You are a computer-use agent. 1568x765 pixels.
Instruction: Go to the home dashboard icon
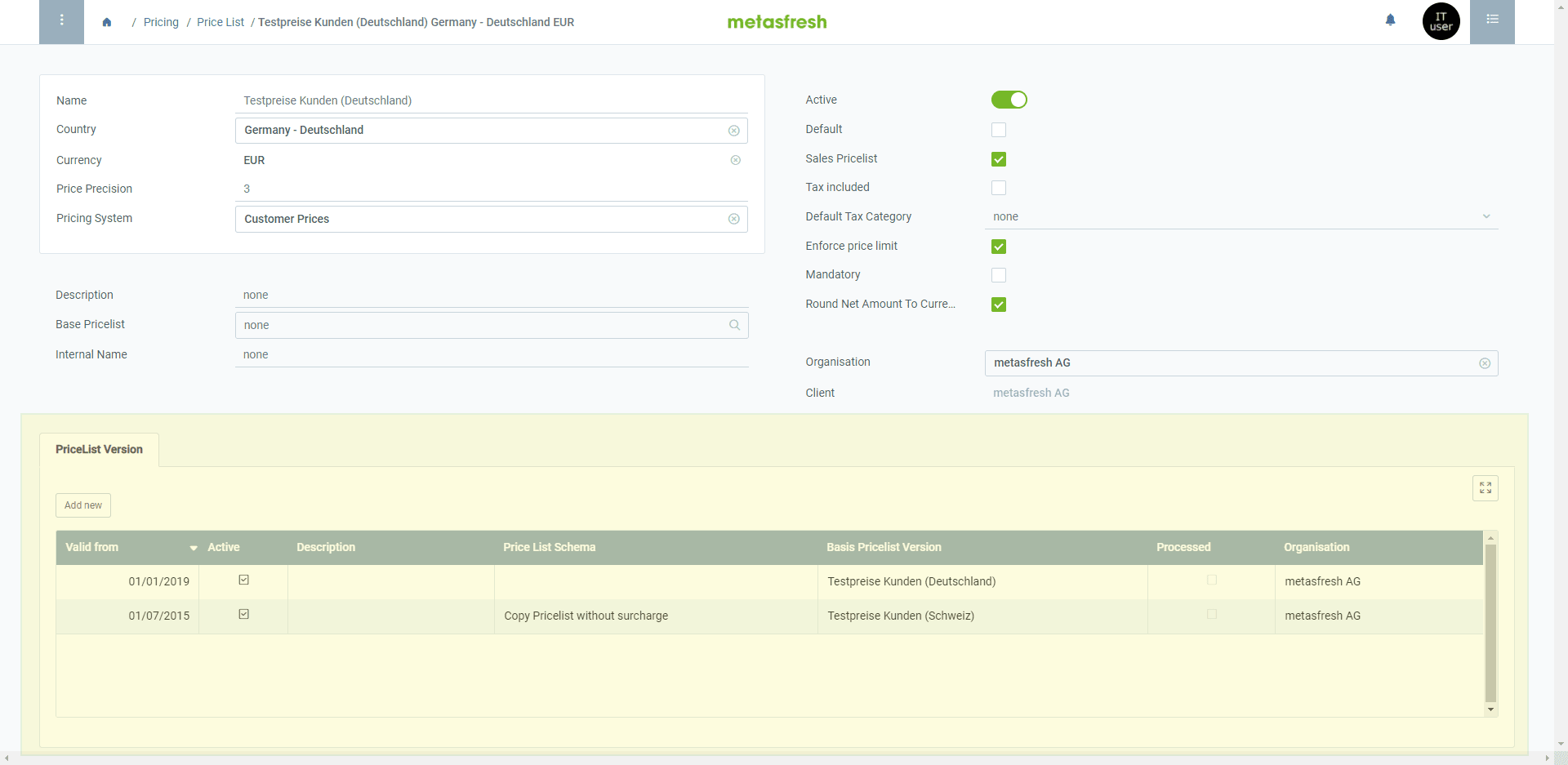[x=107, y=22]
